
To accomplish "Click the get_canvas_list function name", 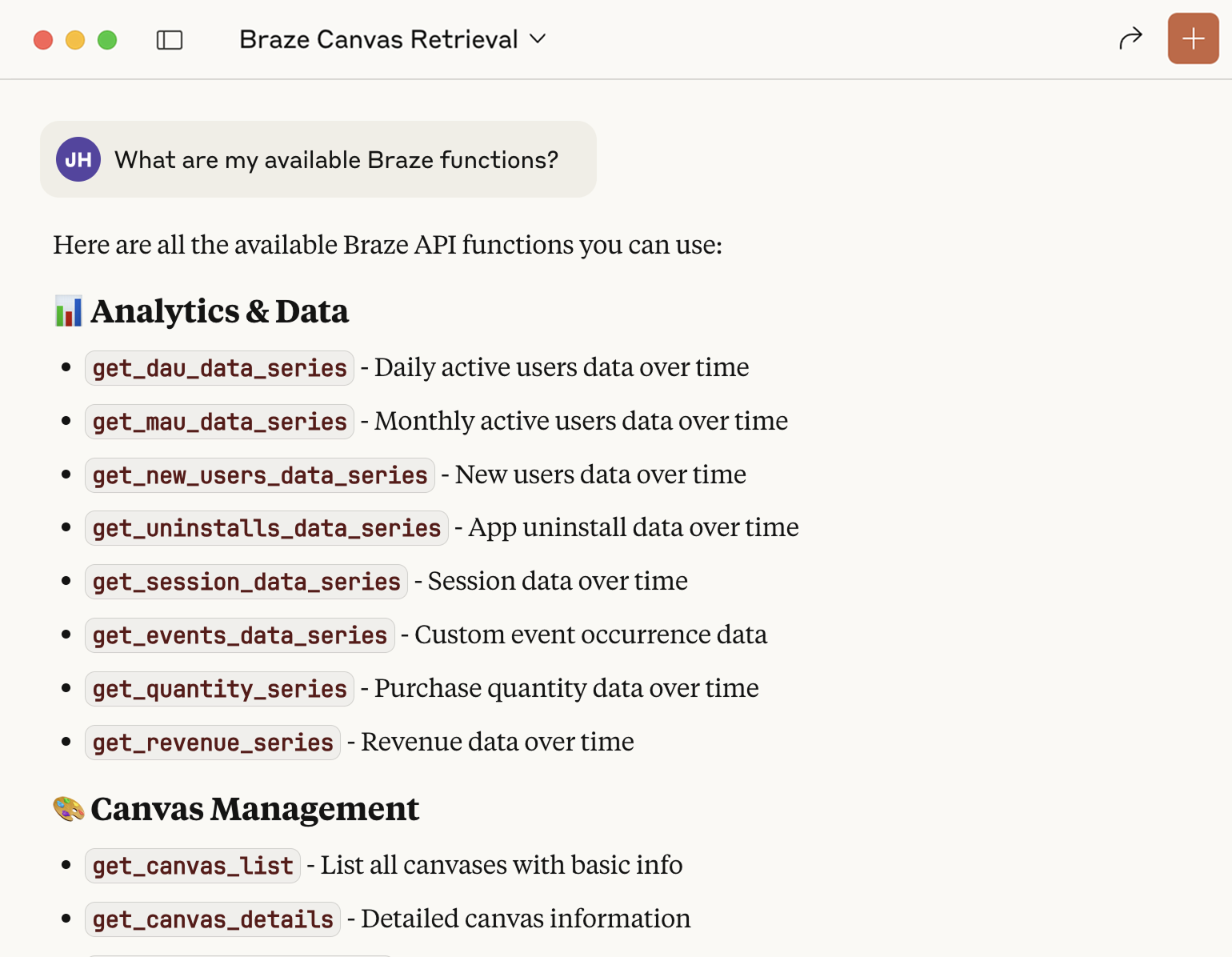I will click(193, 866).
